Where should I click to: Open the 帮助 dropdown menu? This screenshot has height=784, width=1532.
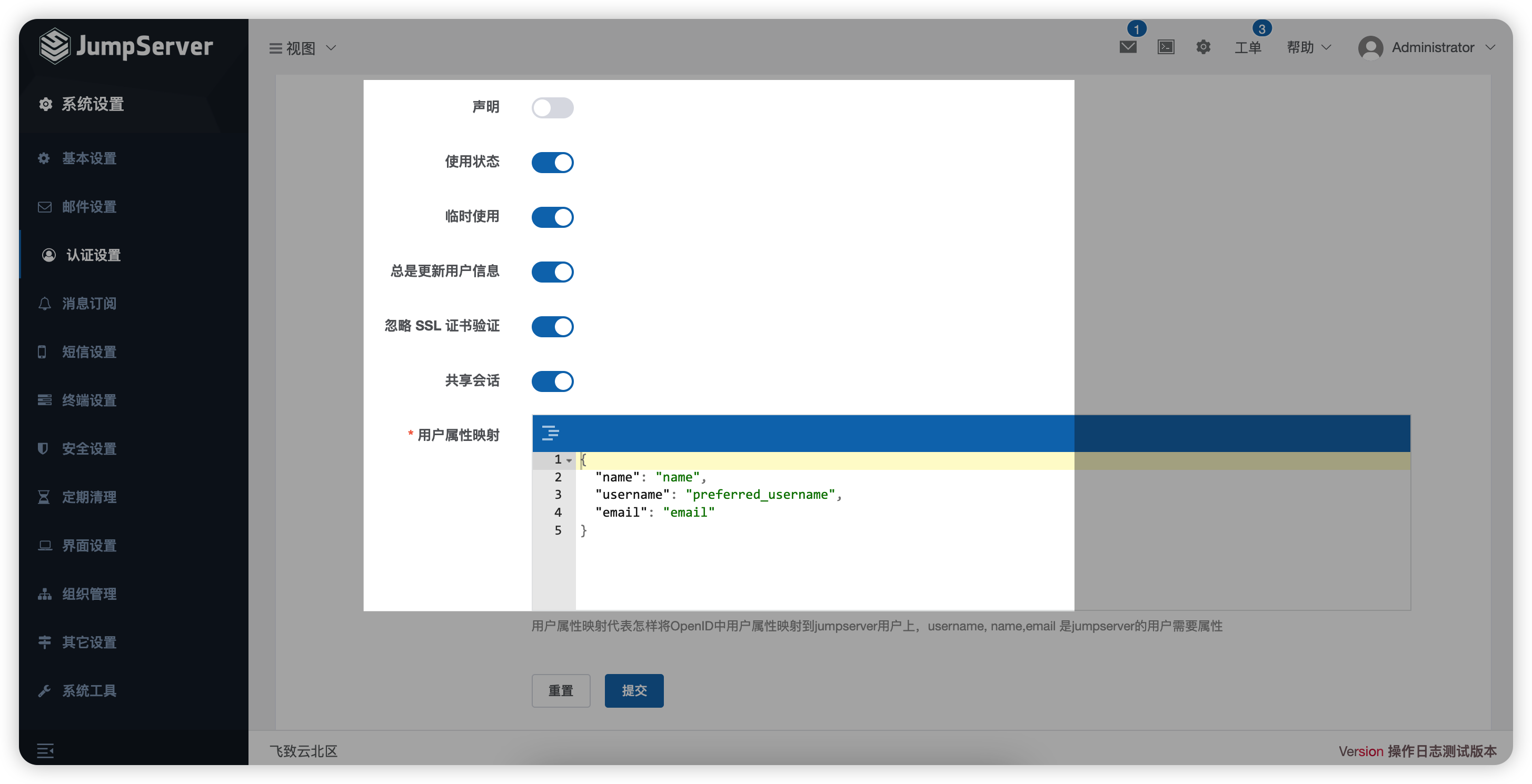1308,47
